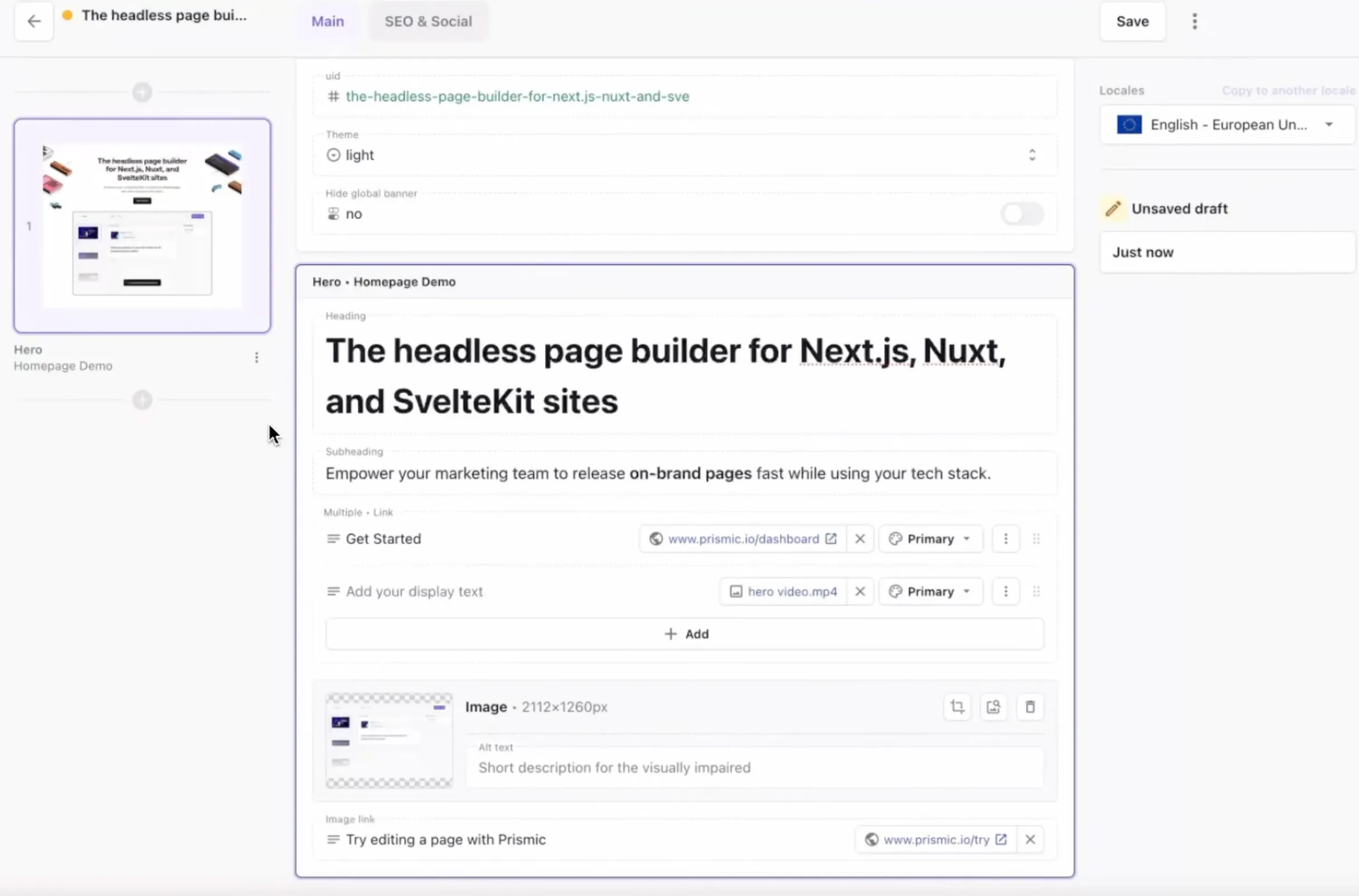The image size is (1359, 896).
Task: Click the hero image preview thumbnail
Action: point(389,740)
